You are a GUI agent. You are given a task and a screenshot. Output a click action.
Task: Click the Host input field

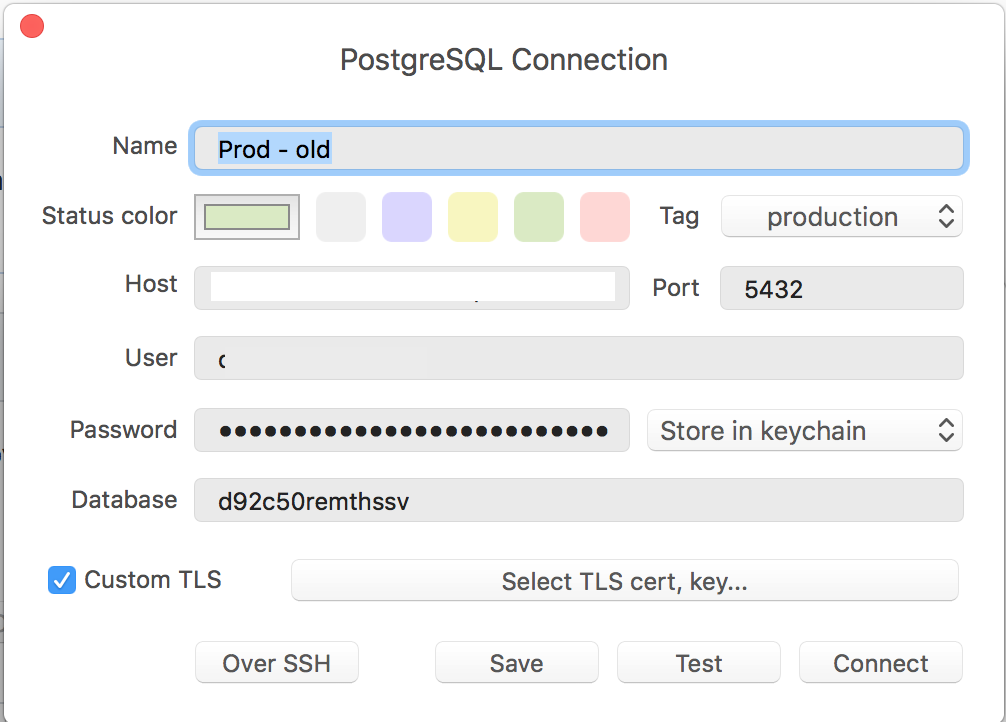[x=412, y=288]
